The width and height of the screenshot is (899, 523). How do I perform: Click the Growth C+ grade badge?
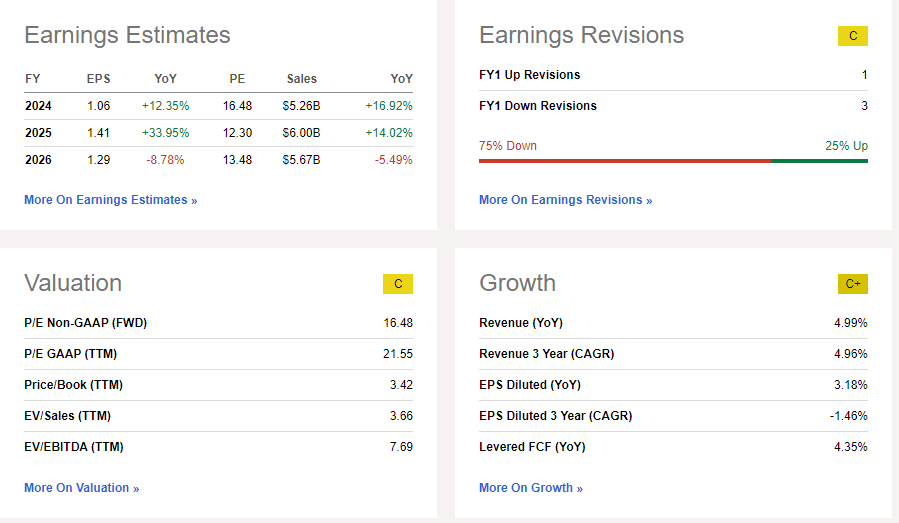coord(852,284)
